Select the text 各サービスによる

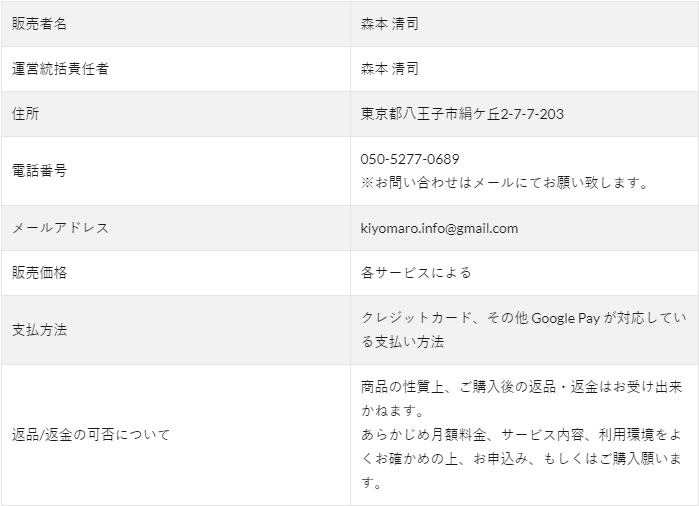click(x=416, y=272)
